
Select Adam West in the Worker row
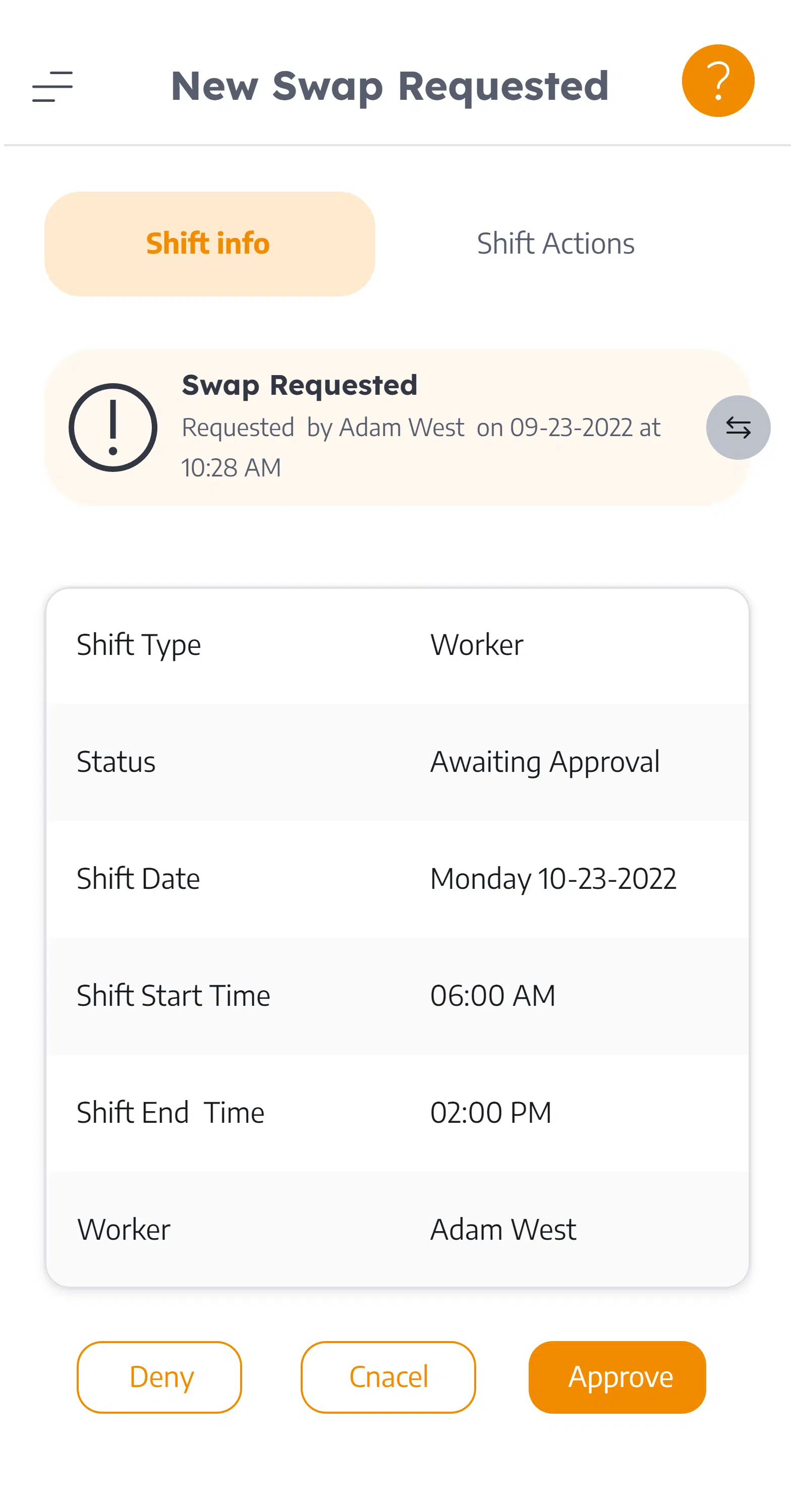click(x=503, y=1229)
